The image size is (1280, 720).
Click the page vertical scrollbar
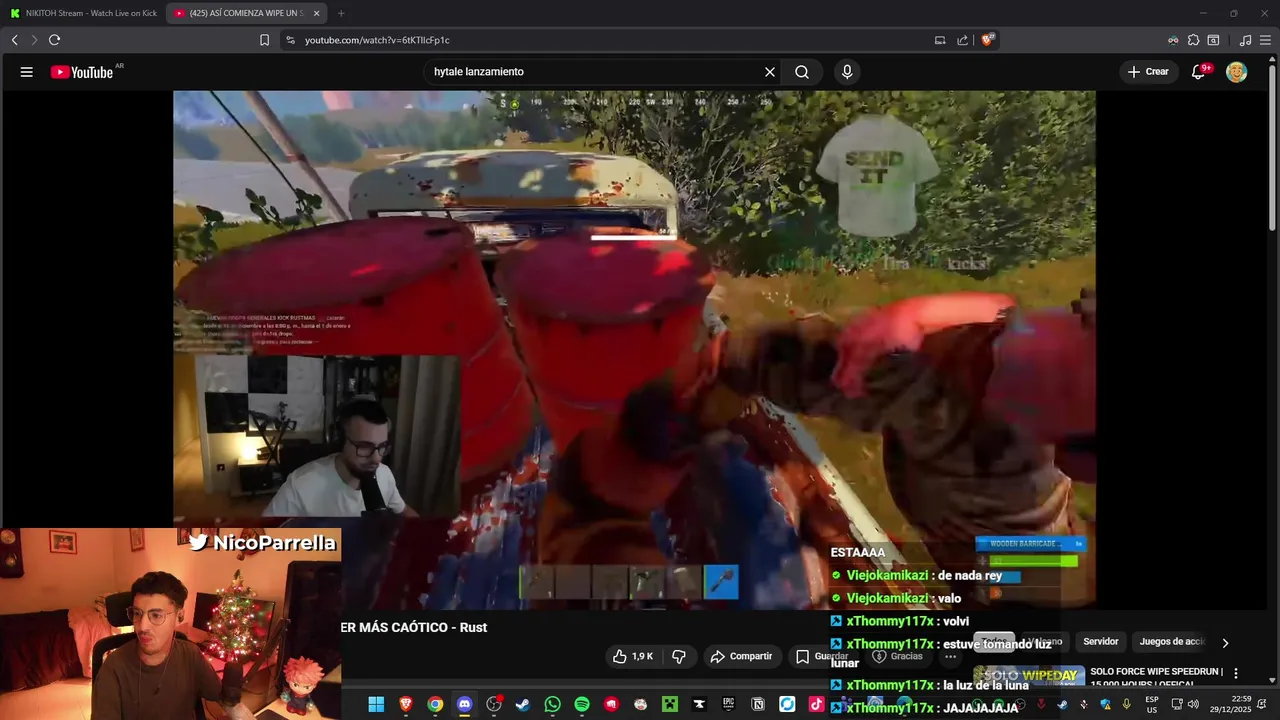click(x=1272, y=150)
